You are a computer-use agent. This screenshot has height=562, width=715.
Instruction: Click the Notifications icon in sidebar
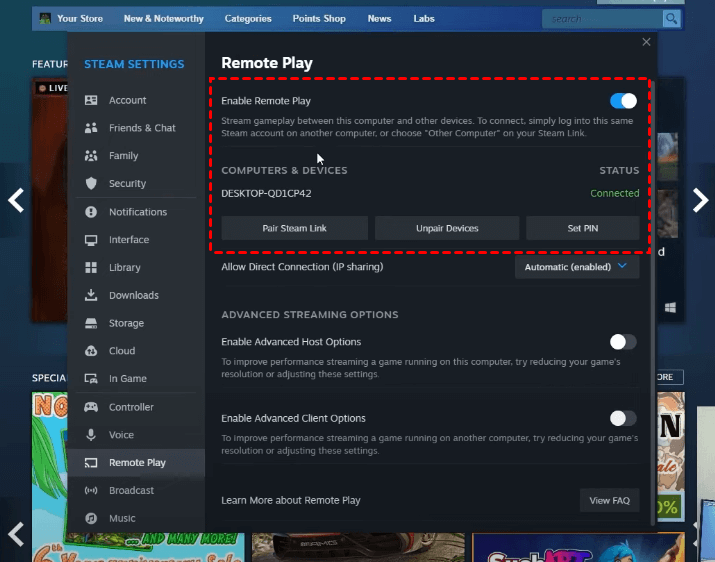point(91,212)
